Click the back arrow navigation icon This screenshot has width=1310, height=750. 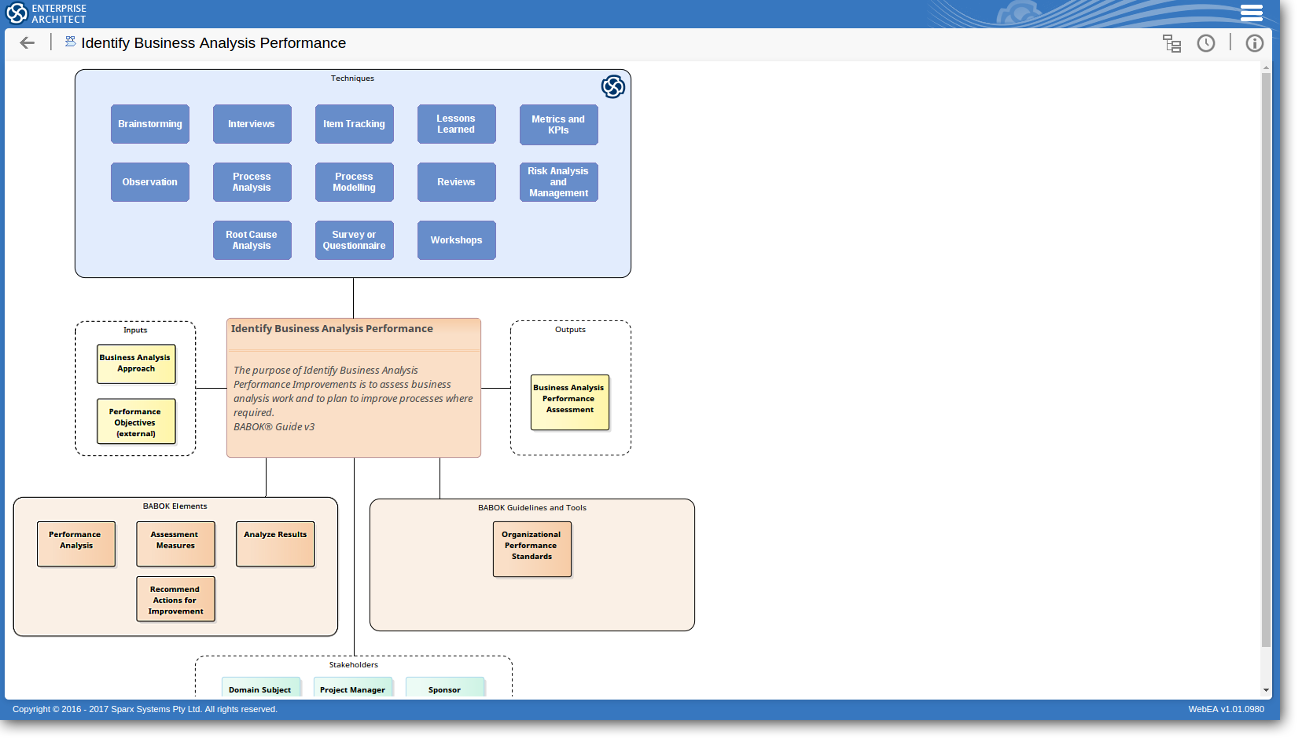27,43
